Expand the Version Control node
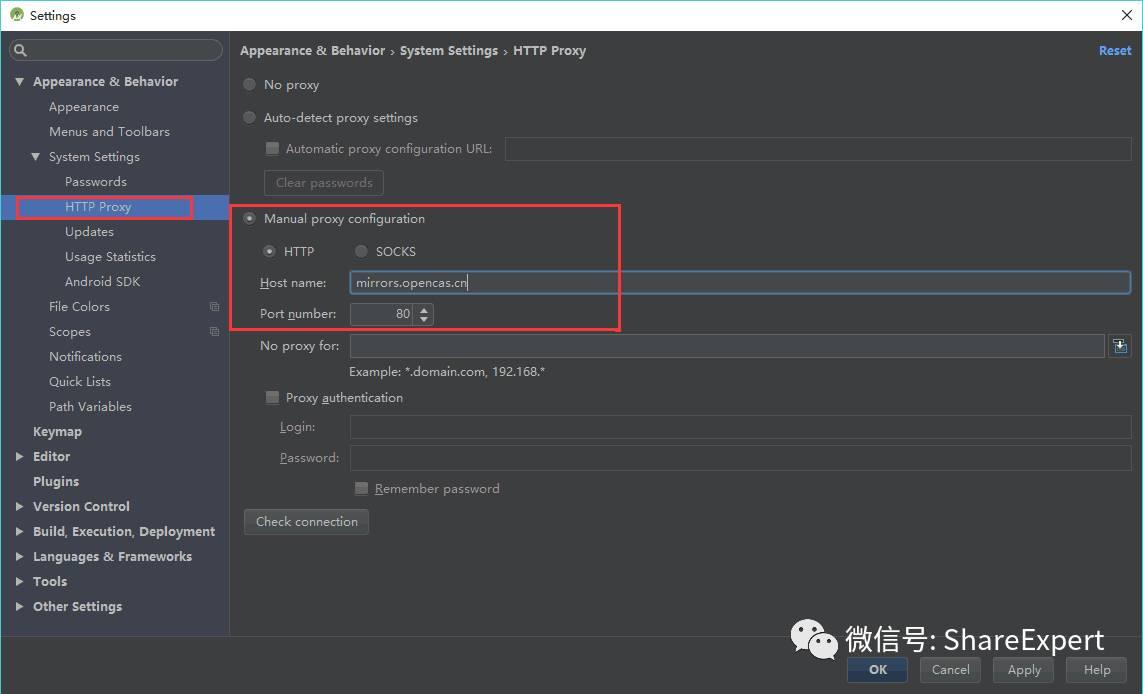Image resolution: width=1143 pixels, height=694 pixels. click(20, 507)
